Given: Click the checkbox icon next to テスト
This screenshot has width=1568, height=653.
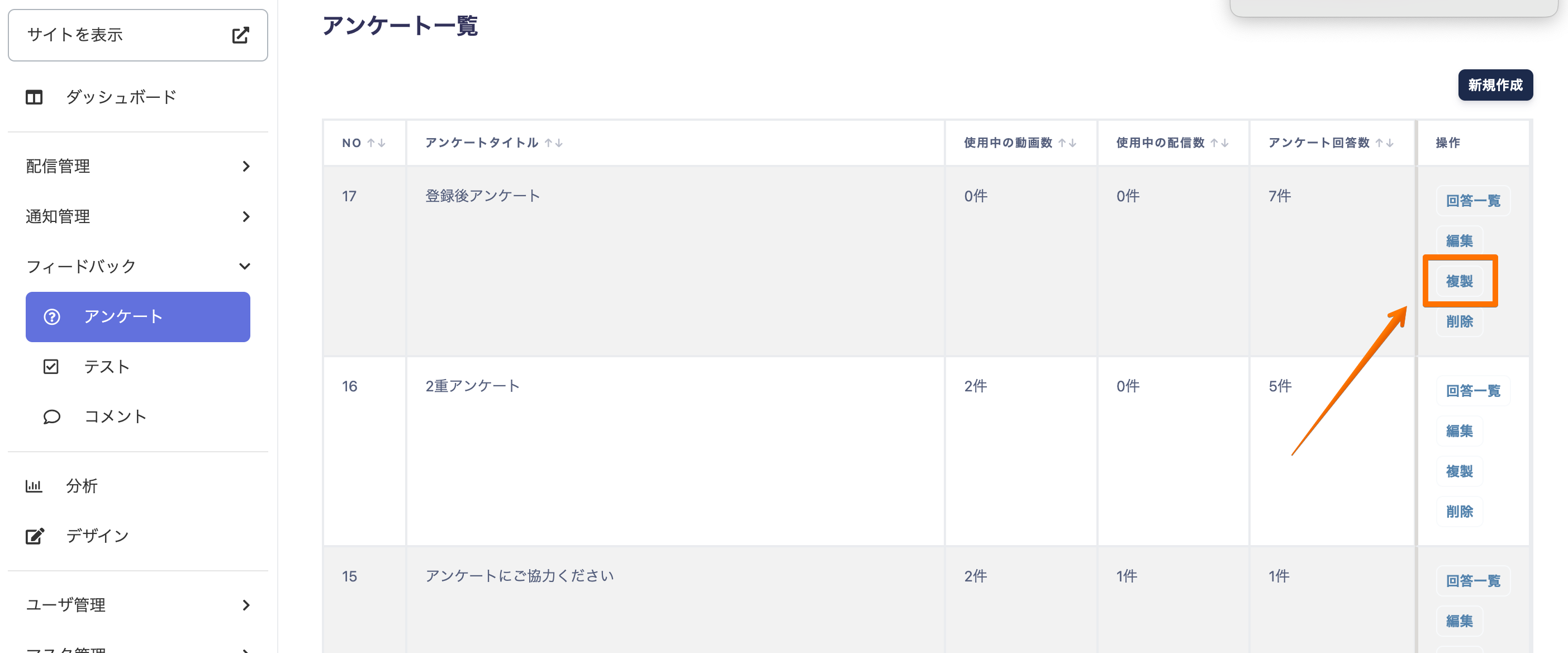Looking at the screenshot, I should [51, 367].
